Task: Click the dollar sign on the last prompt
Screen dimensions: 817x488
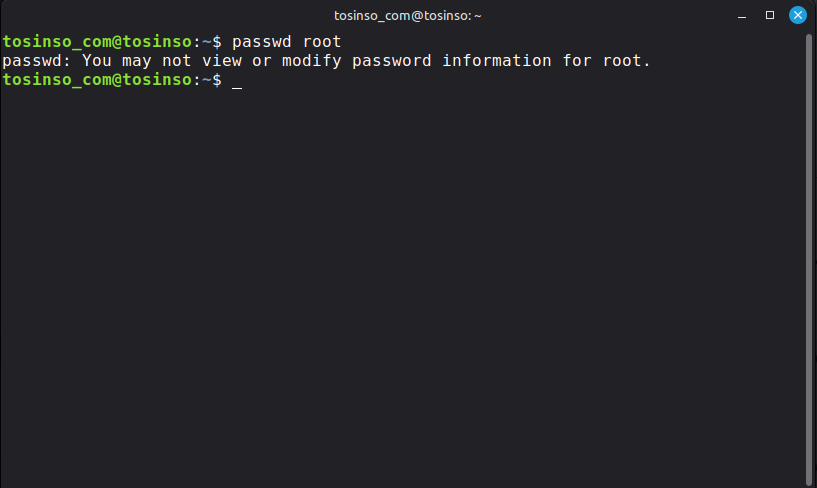Action: click(217, 80)
